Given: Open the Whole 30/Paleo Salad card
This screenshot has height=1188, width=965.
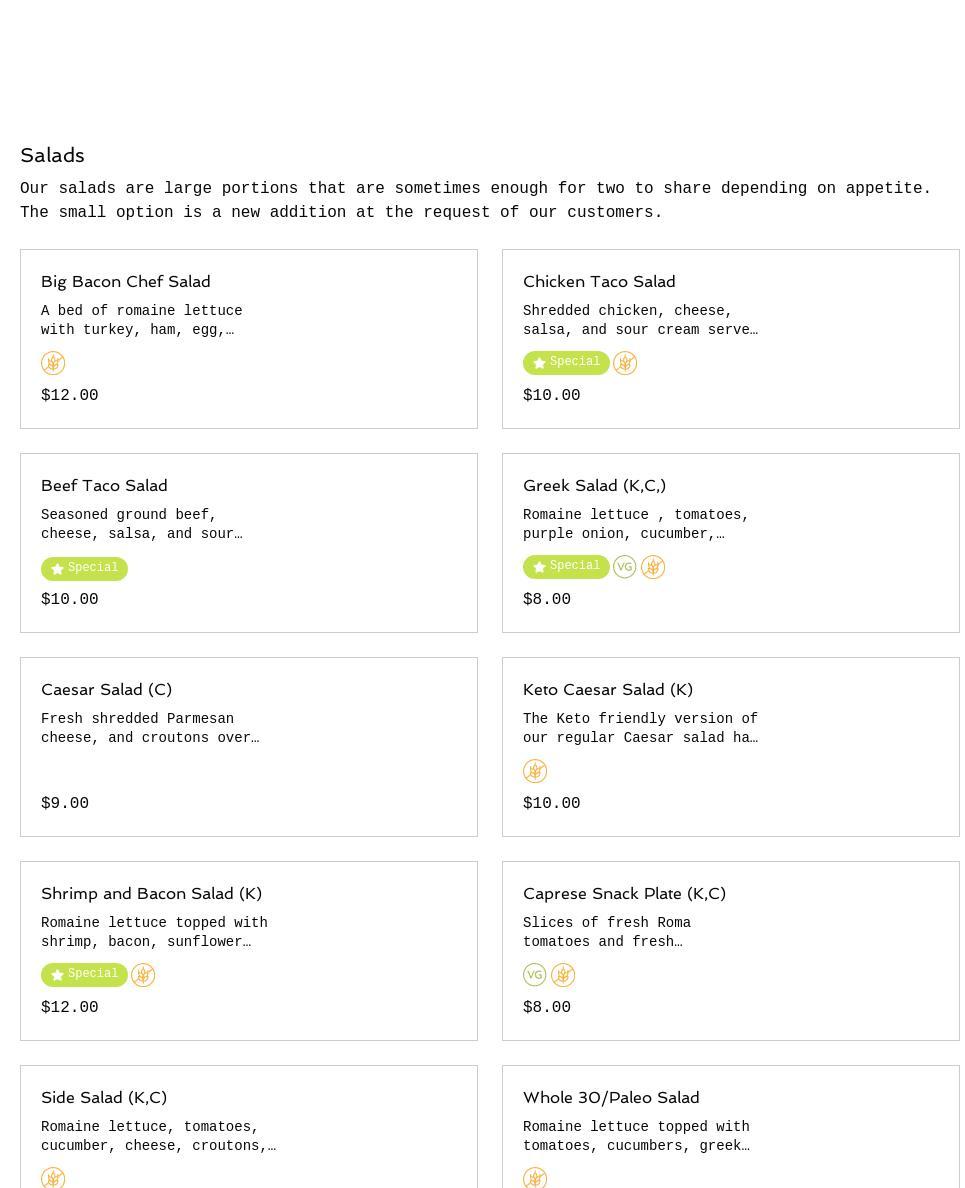Looking at the screenshot, I should tap(611, 1098).
